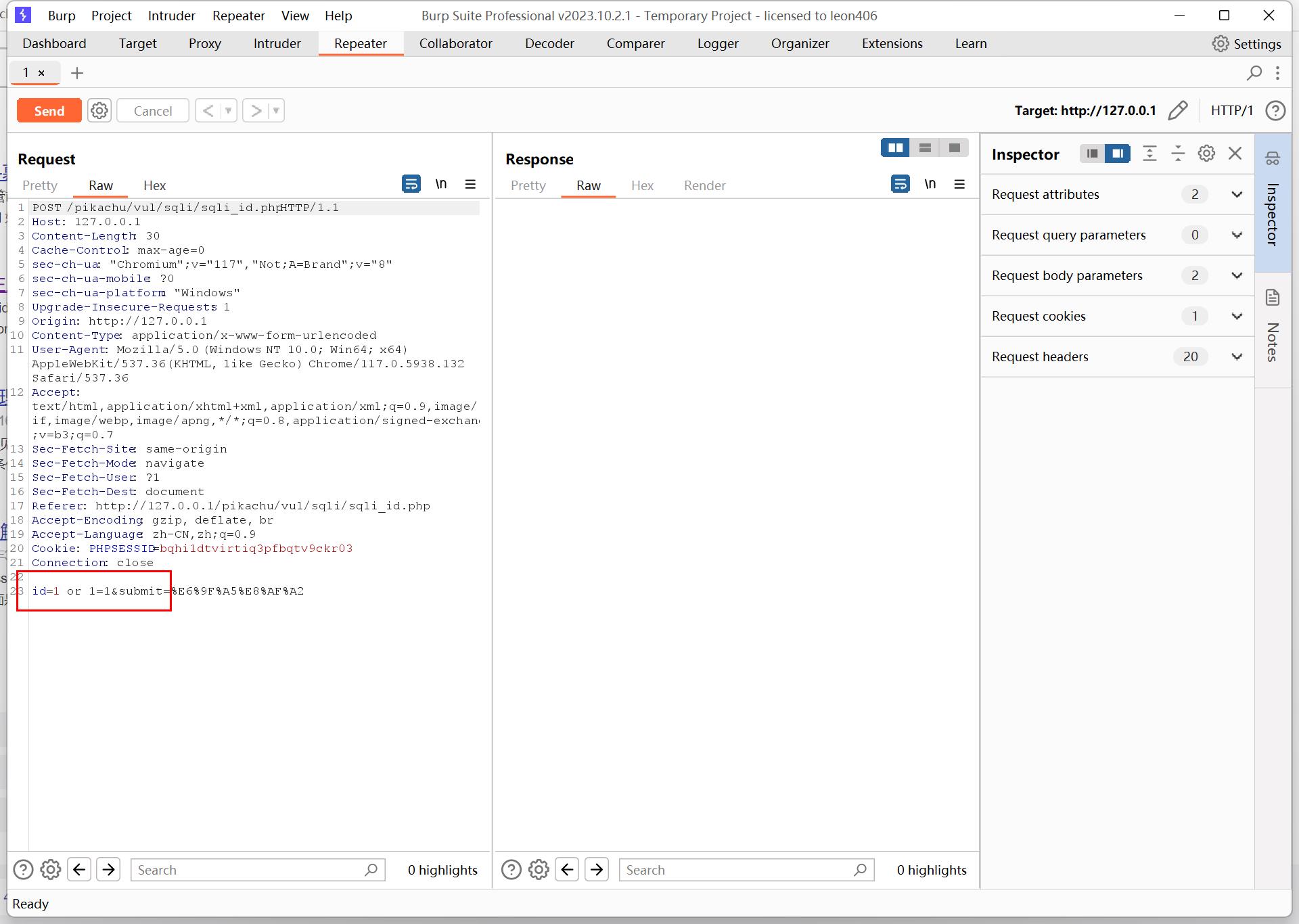Add a new Repeater tab
The width and height of the screenshot is (1299, 924).
pyautogui.click(x=77, y=73)
